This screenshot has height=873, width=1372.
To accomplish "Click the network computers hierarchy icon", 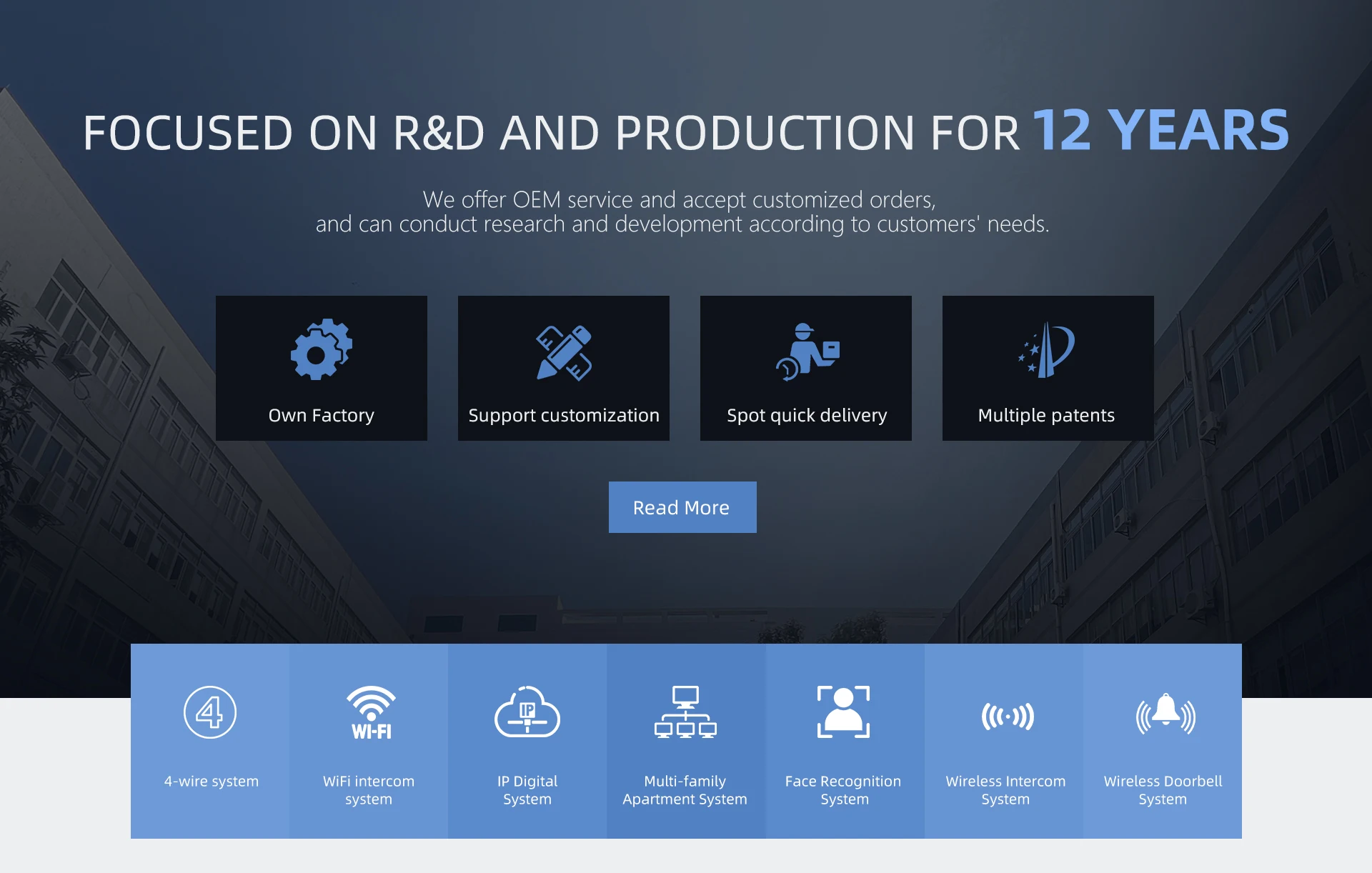I will click(x=685, y=712).
